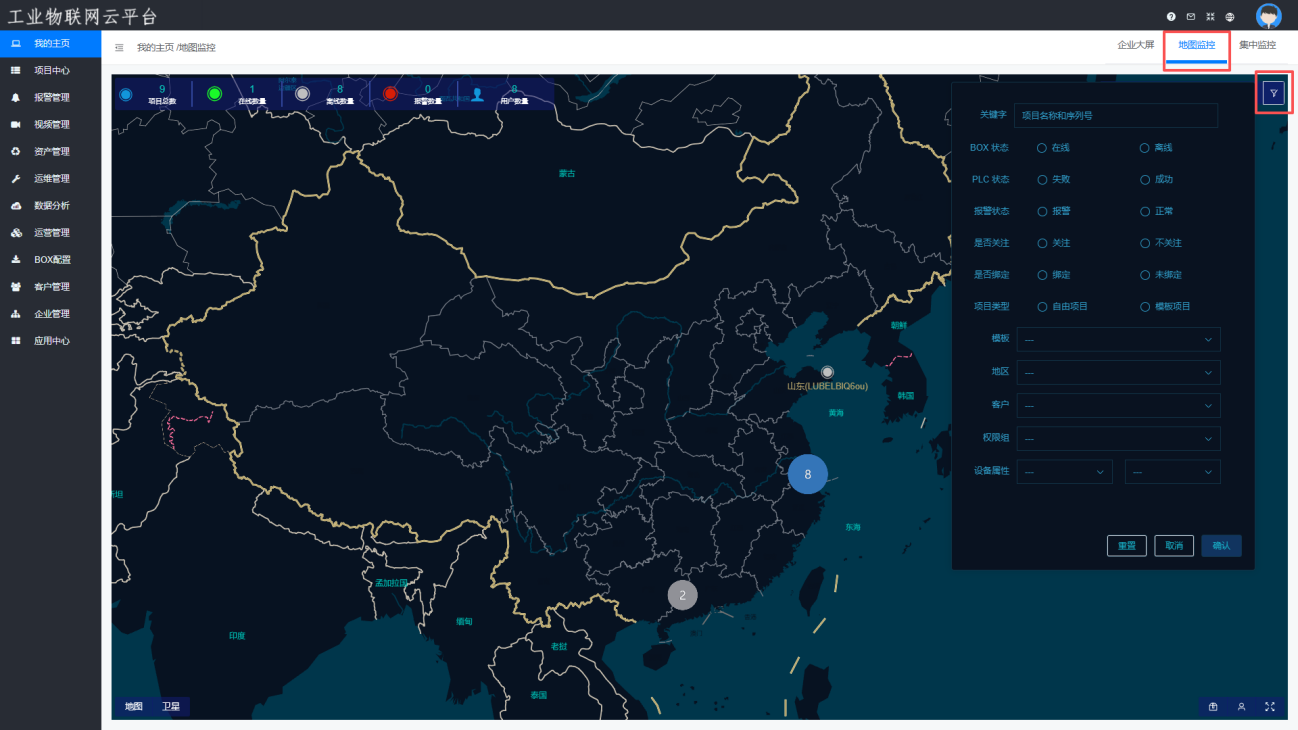Select the 报警 radio for 报警状态
This screenshot has width=1298, height=730.
tap(1042, 212)
